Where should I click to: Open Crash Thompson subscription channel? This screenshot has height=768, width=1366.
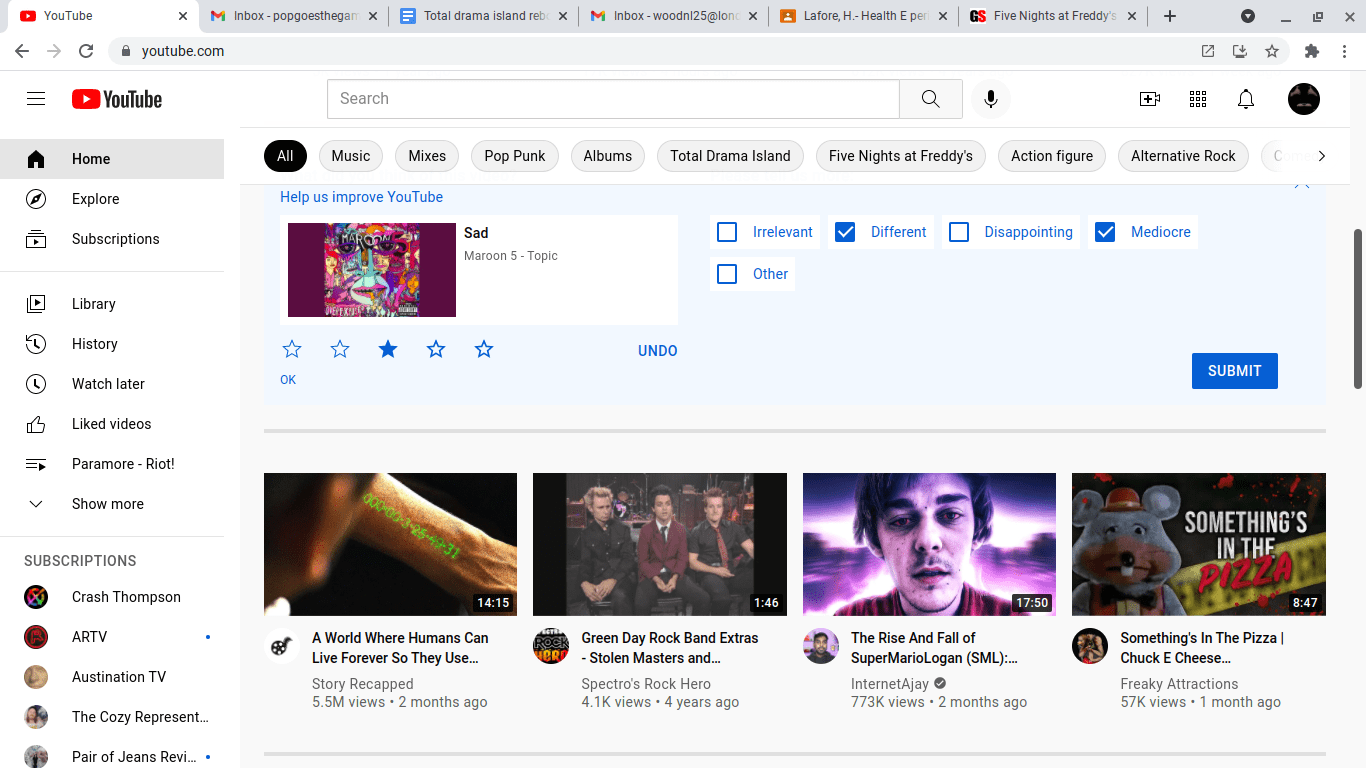click(x=112, y=597)
